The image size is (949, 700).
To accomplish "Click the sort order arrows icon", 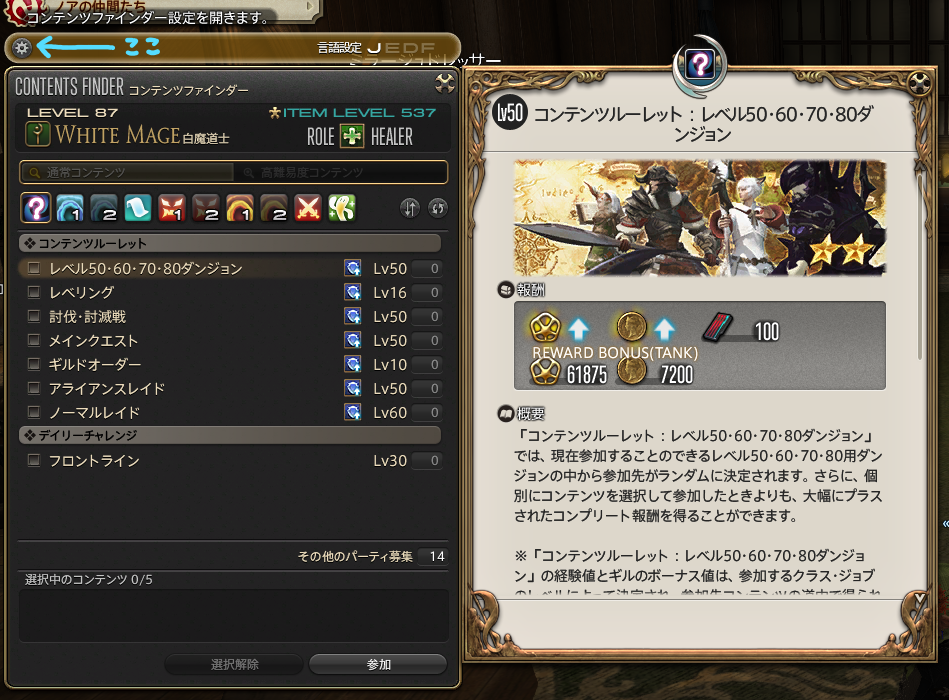I will coord(410,208).
